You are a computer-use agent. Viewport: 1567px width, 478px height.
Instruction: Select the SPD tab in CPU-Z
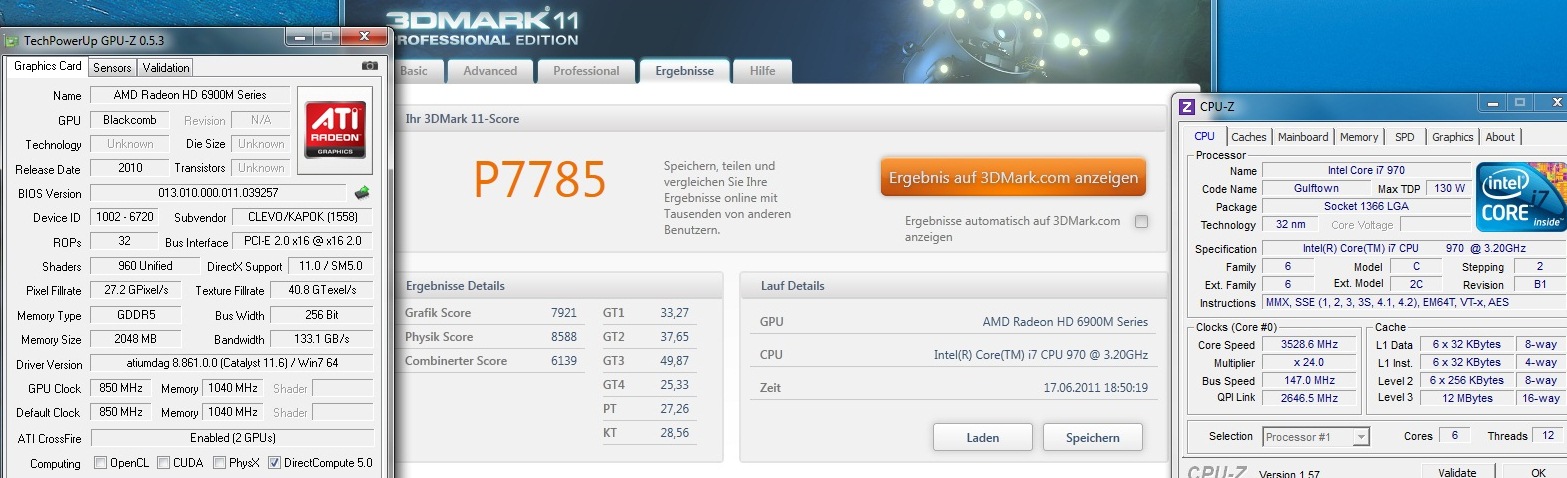[x=1404, y=137]
